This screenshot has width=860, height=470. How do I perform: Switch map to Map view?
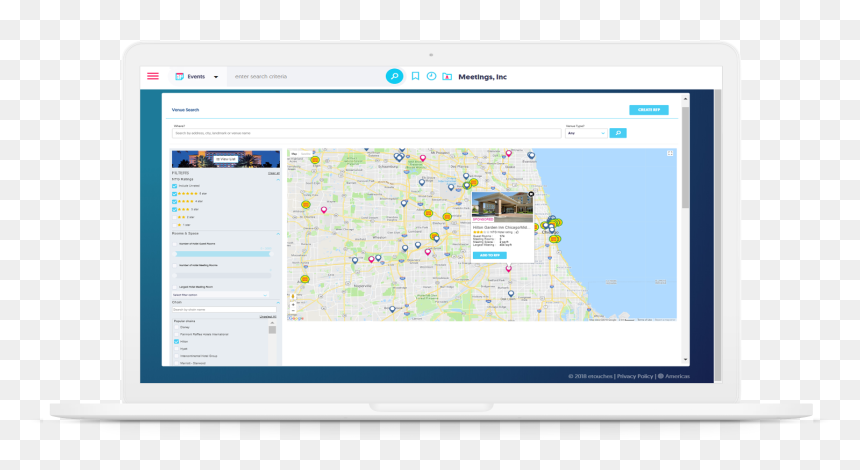point(295,154)
